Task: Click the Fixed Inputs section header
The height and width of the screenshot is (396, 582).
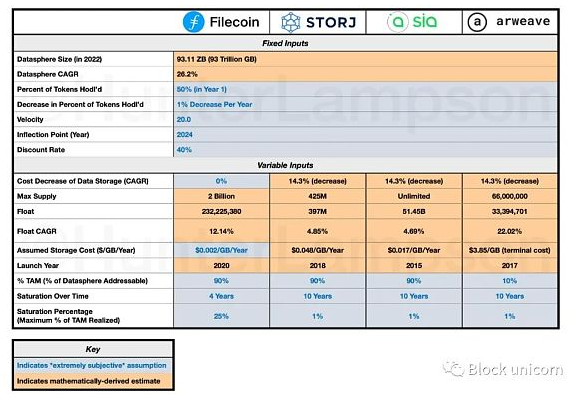Action: [285, 43]
